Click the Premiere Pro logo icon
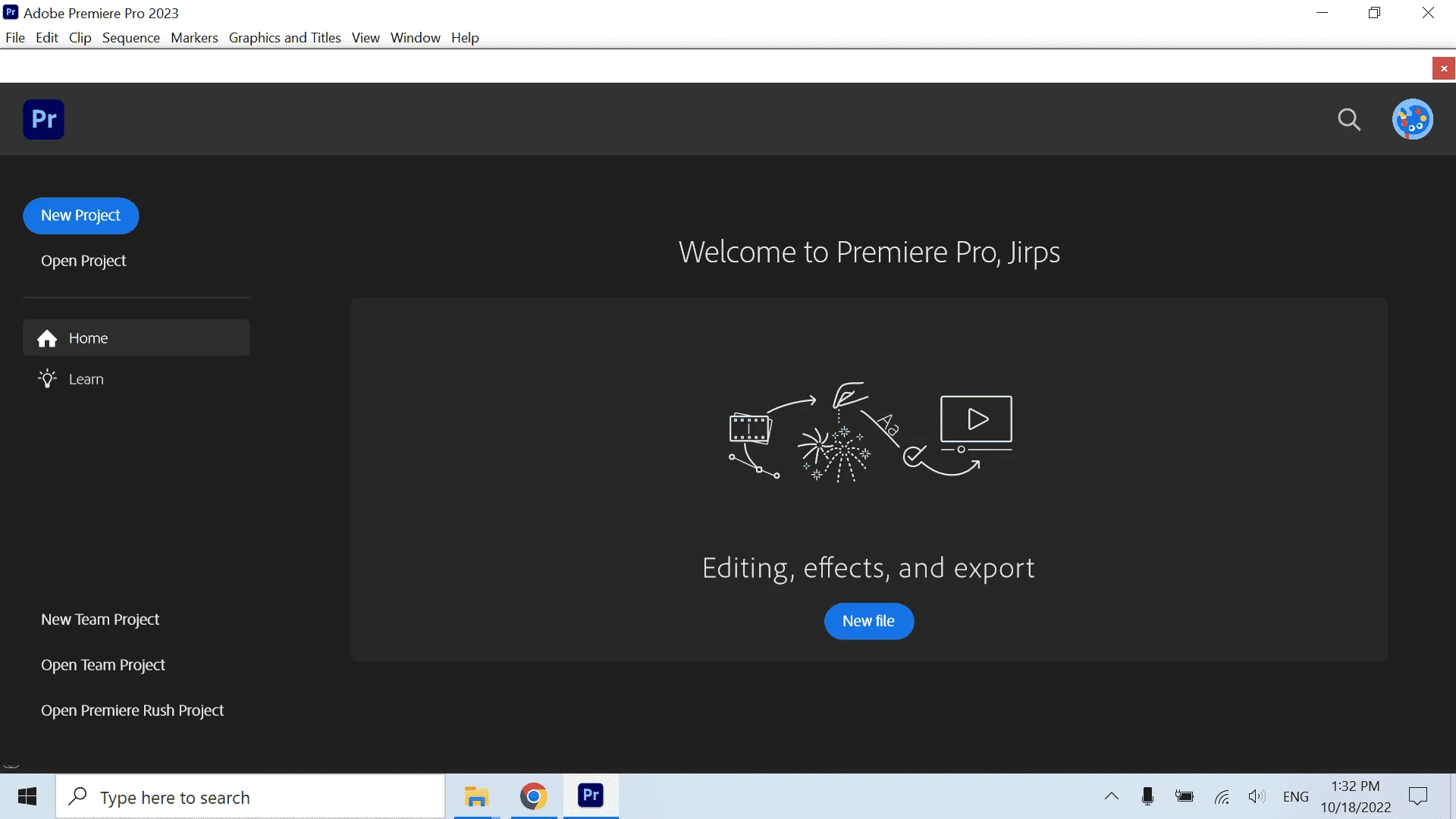 (43, 120)
